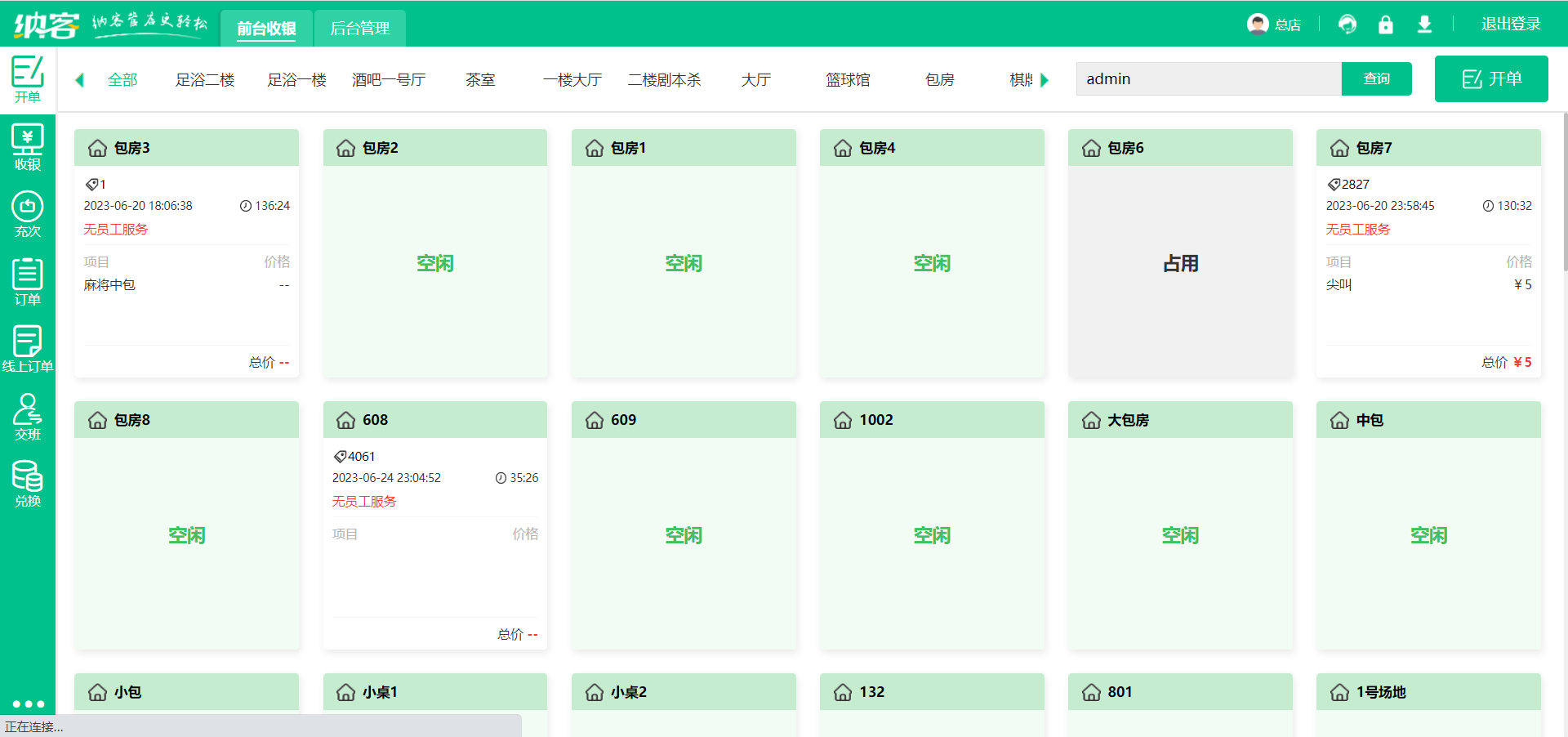Click the 查询 search button
This screenshot has height=737, width=1568.
pos(1376,79)
